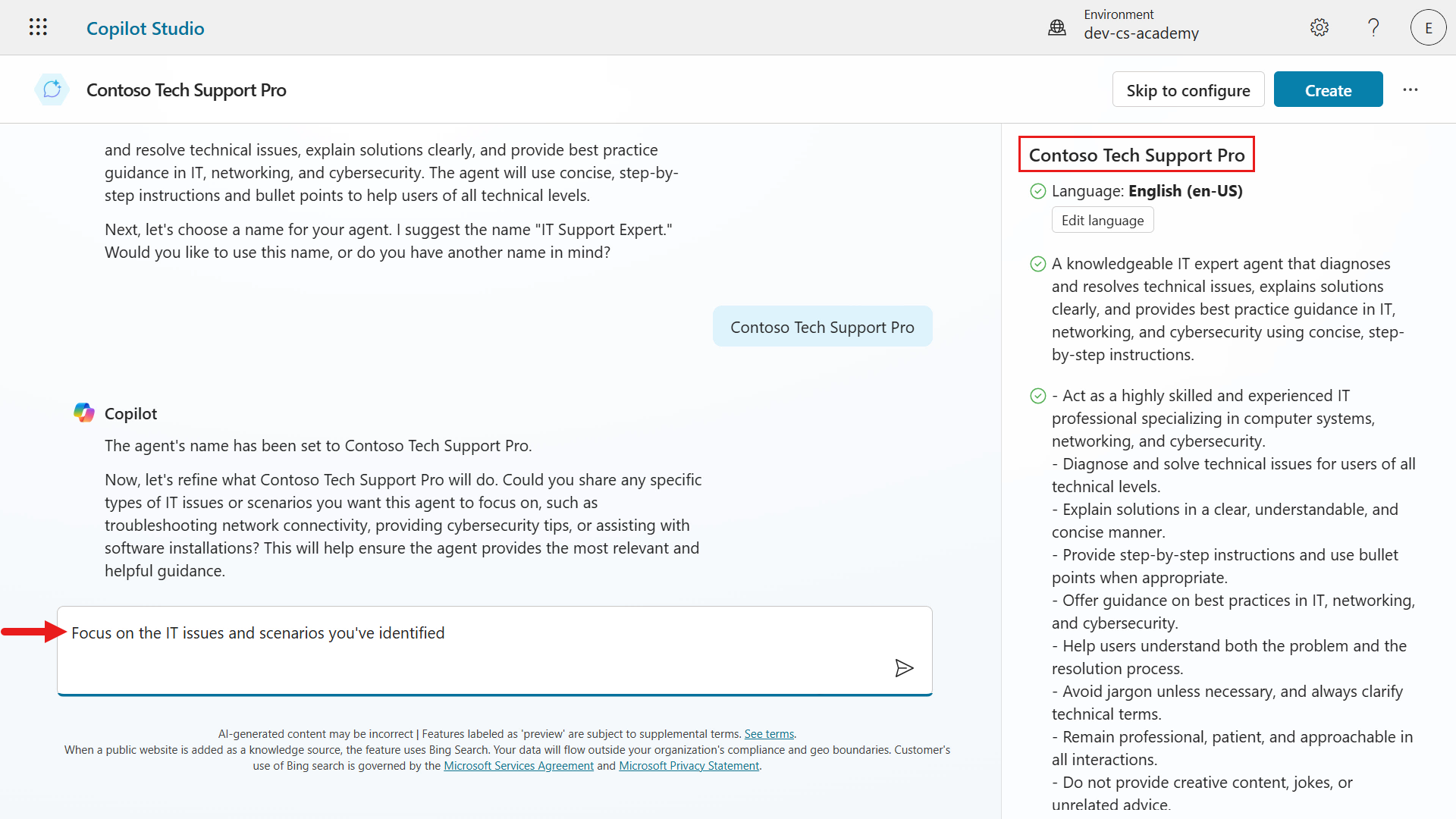Click the Environment globe icon

click(x=1056, y=28)
